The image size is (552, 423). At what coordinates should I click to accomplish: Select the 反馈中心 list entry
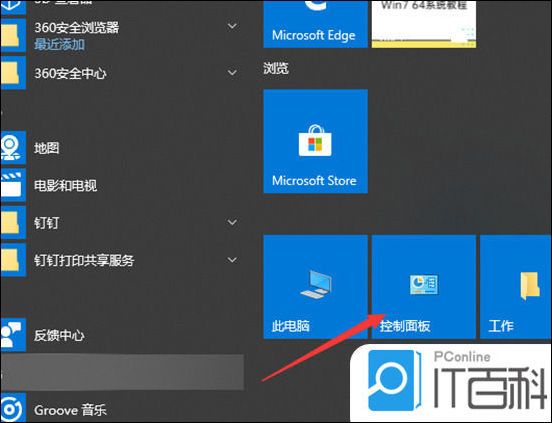[x=122, y=335]
